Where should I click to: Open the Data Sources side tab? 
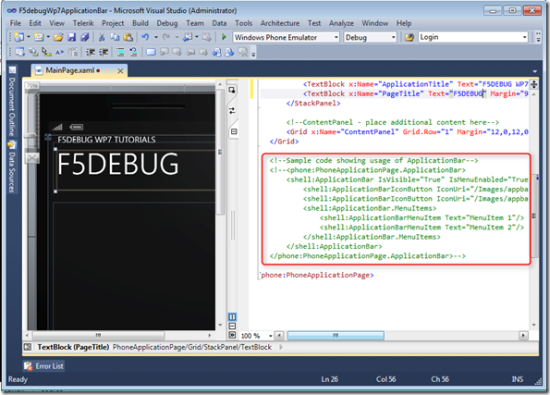(x=12, y=167)
